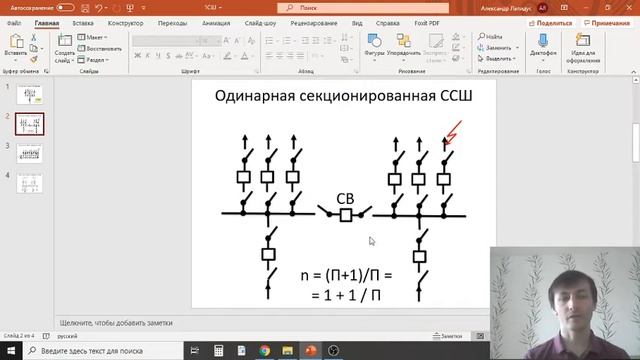Switch to the Анимация tab
This screenshot has height=360, width=640.
pyautogui.click(x=216, y=23)
